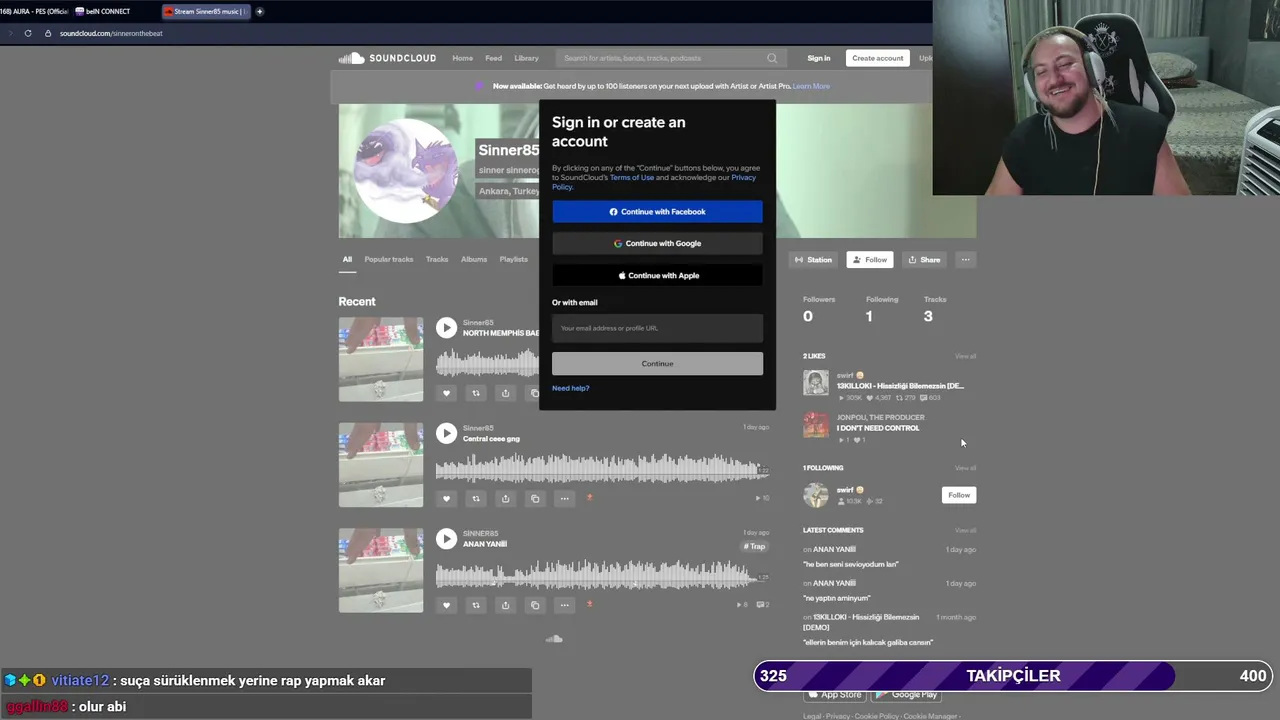Click download arrow on Central ceee gng
Image resolution: width=1280 pixels, height=720 pixels.
(589, 498)
